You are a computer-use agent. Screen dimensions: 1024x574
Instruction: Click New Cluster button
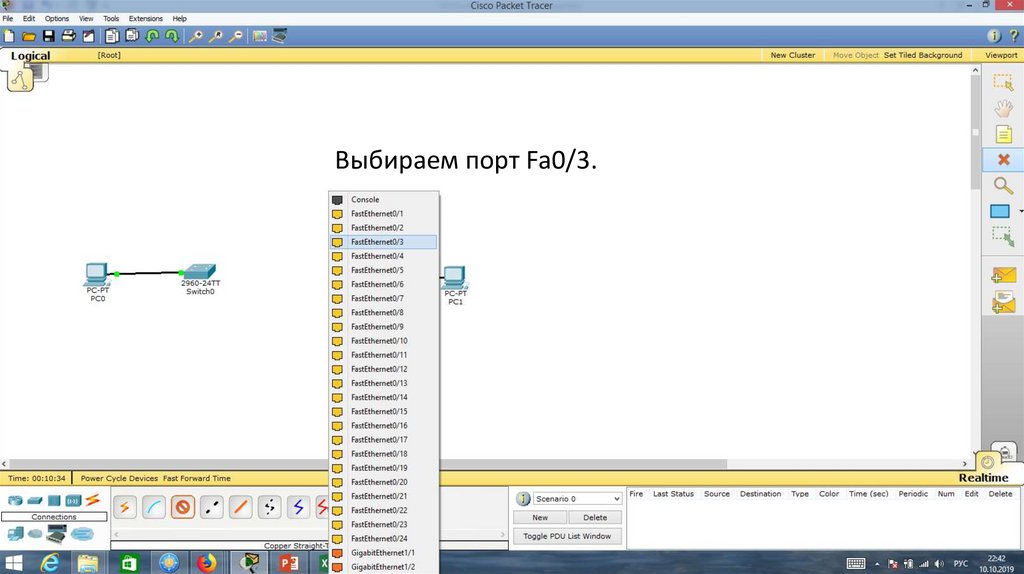tap(793, 55)
